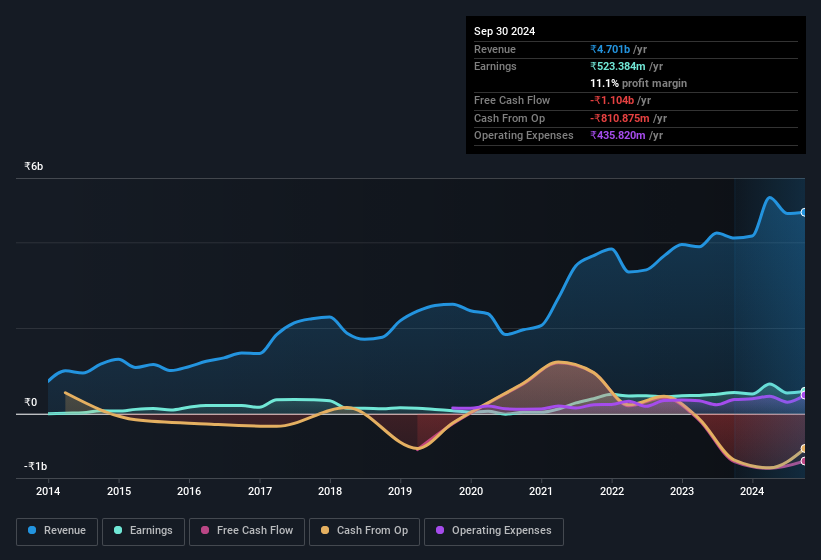Click the Sep 30 2024 tooltip date header
Screen dimensions: 821x560
pos(504,31)
